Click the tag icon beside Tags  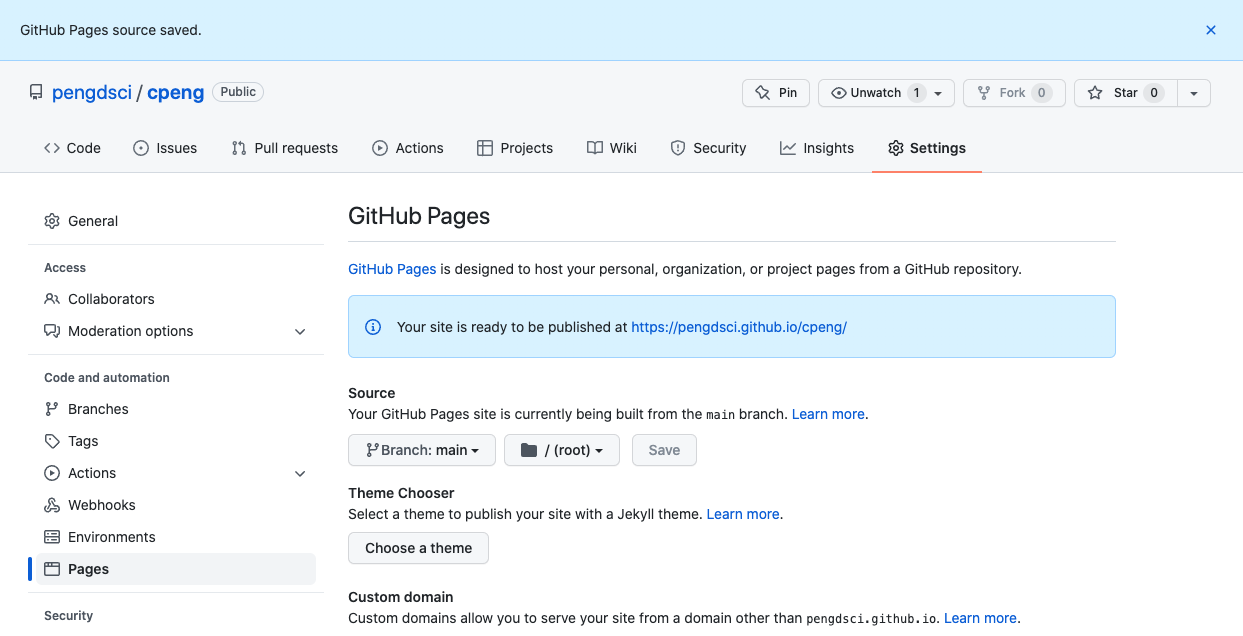[52, 441]
